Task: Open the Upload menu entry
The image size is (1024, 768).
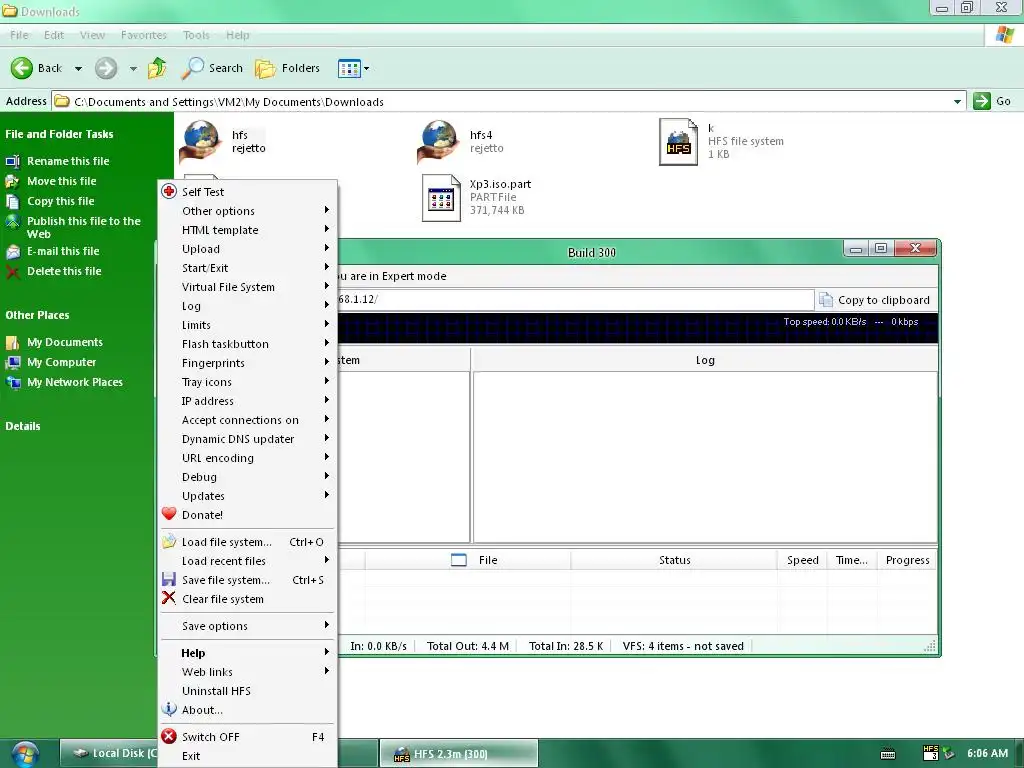Action: click(x=248, y=248)
